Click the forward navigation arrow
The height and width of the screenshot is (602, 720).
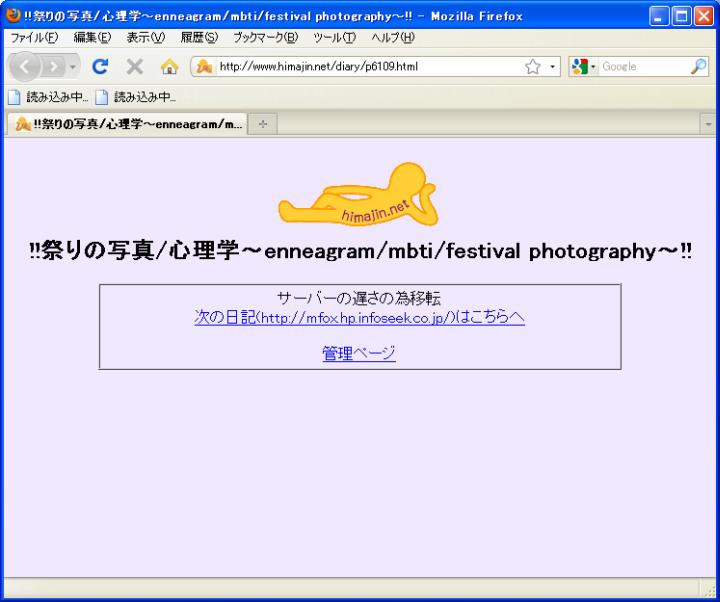click(x=57, y=68)
